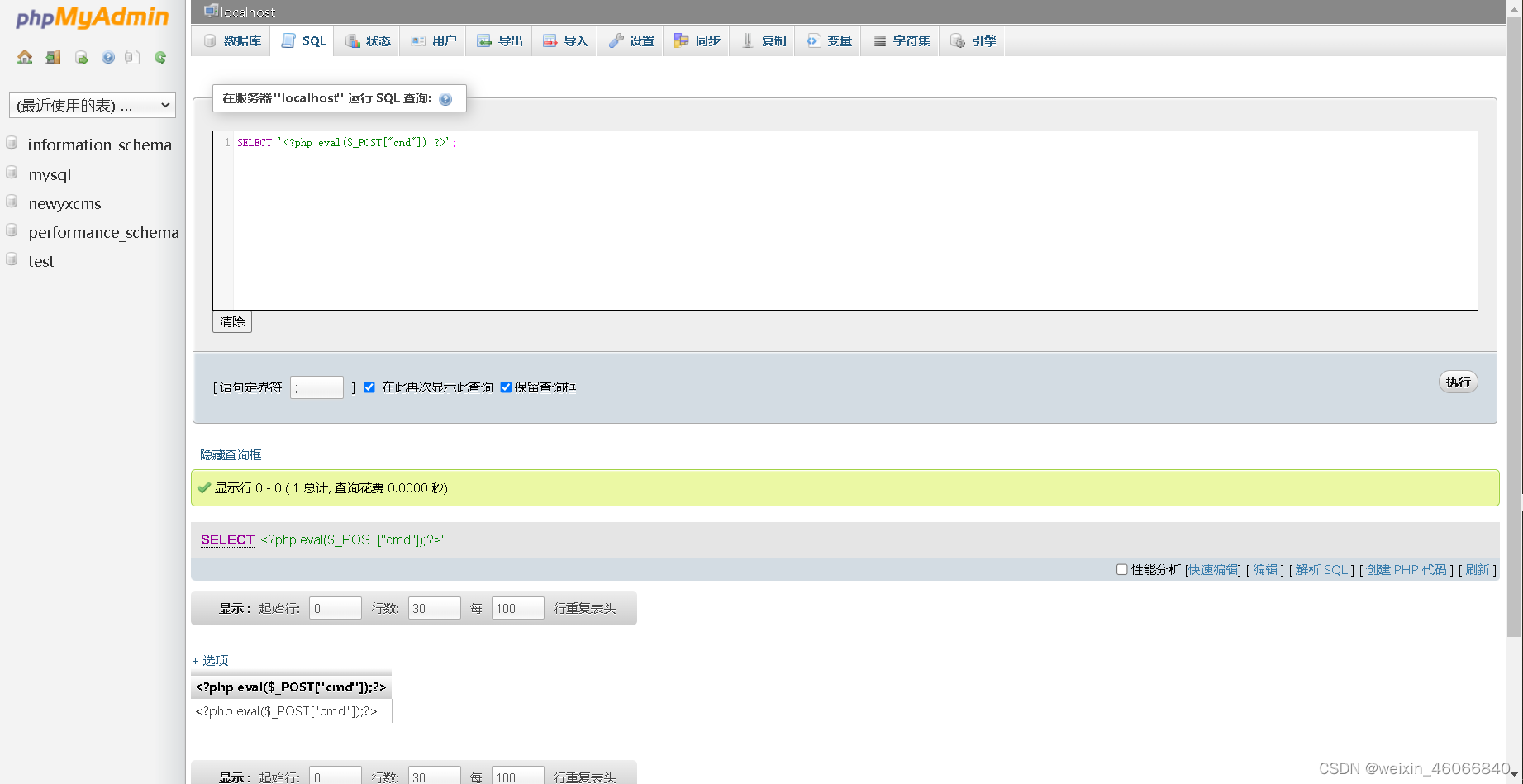Click the upper 行数 row count field
The image size is (1523, 784).
click(x=435, y=608)
